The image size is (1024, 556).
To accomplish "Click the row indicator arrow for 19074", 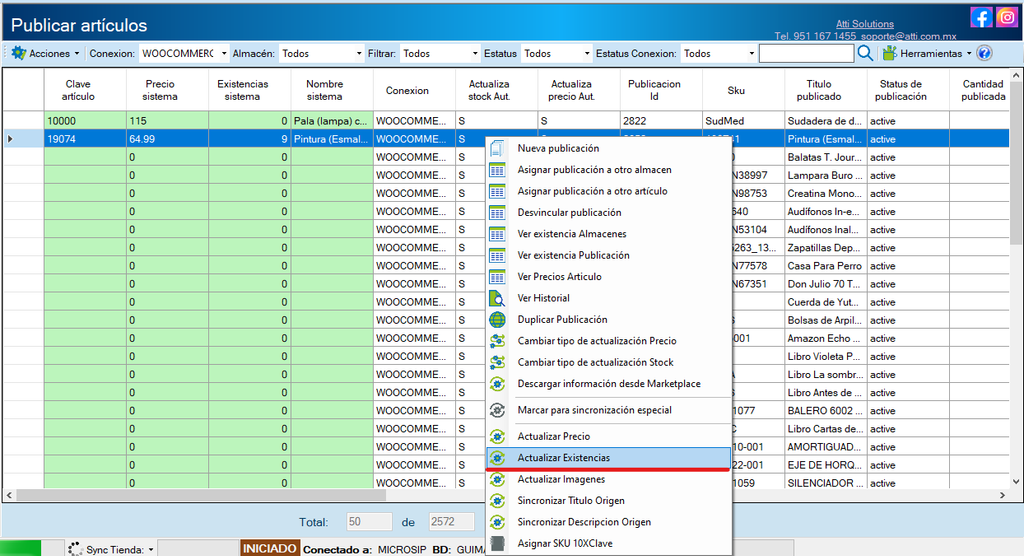I will pyautogui.click(x=10, y=139).
